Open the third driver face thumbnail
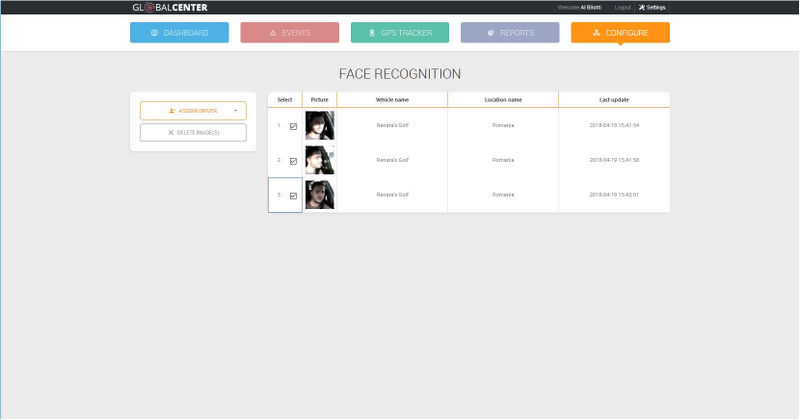This screenshot has width=800, height=420. (319, 195)
